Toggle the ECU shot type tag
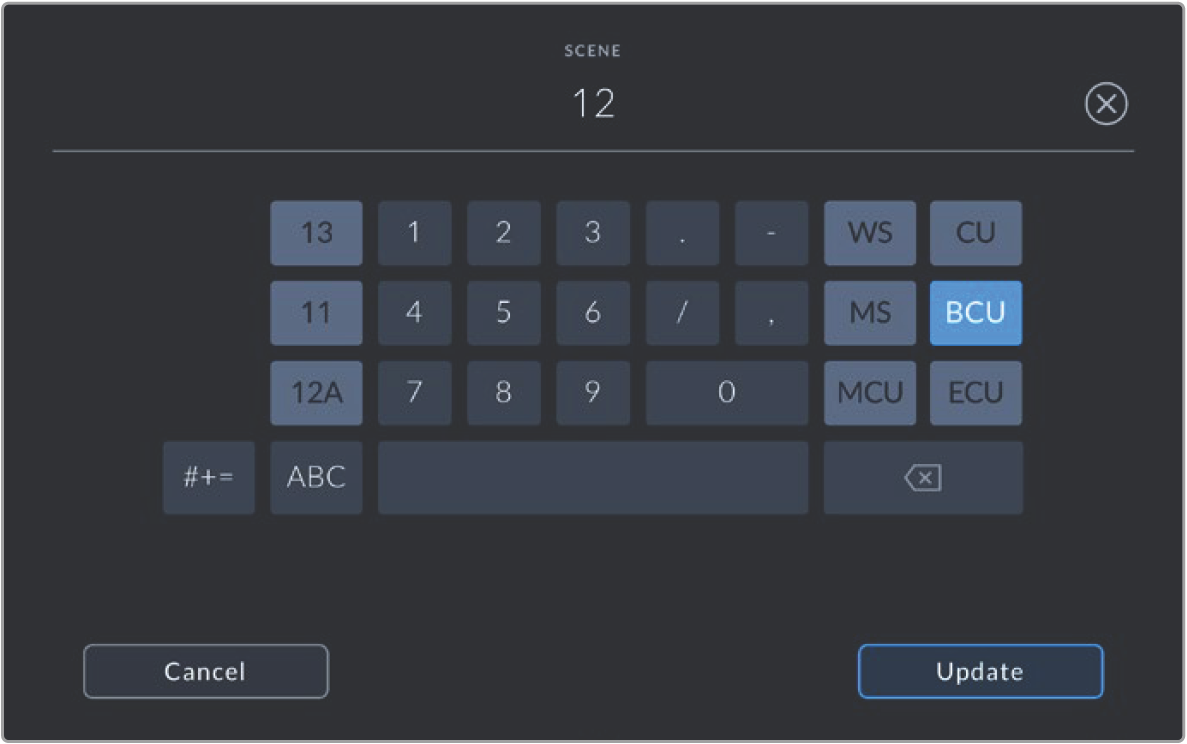This screenshot has height=744, width=1187. pyautogui.click(x=975, y=393)
